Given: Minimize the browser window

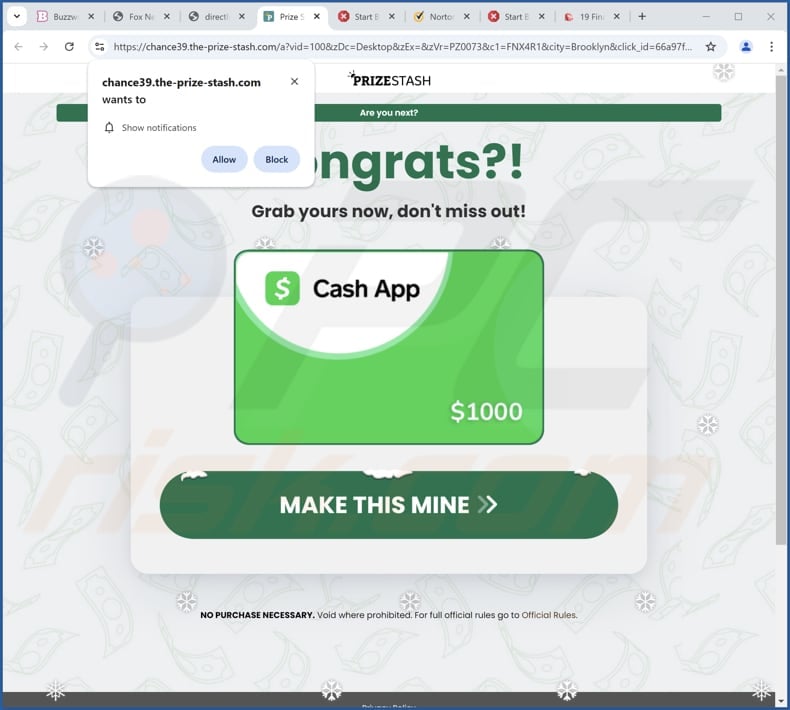Looking at the screenshot, I should point(706,17).
